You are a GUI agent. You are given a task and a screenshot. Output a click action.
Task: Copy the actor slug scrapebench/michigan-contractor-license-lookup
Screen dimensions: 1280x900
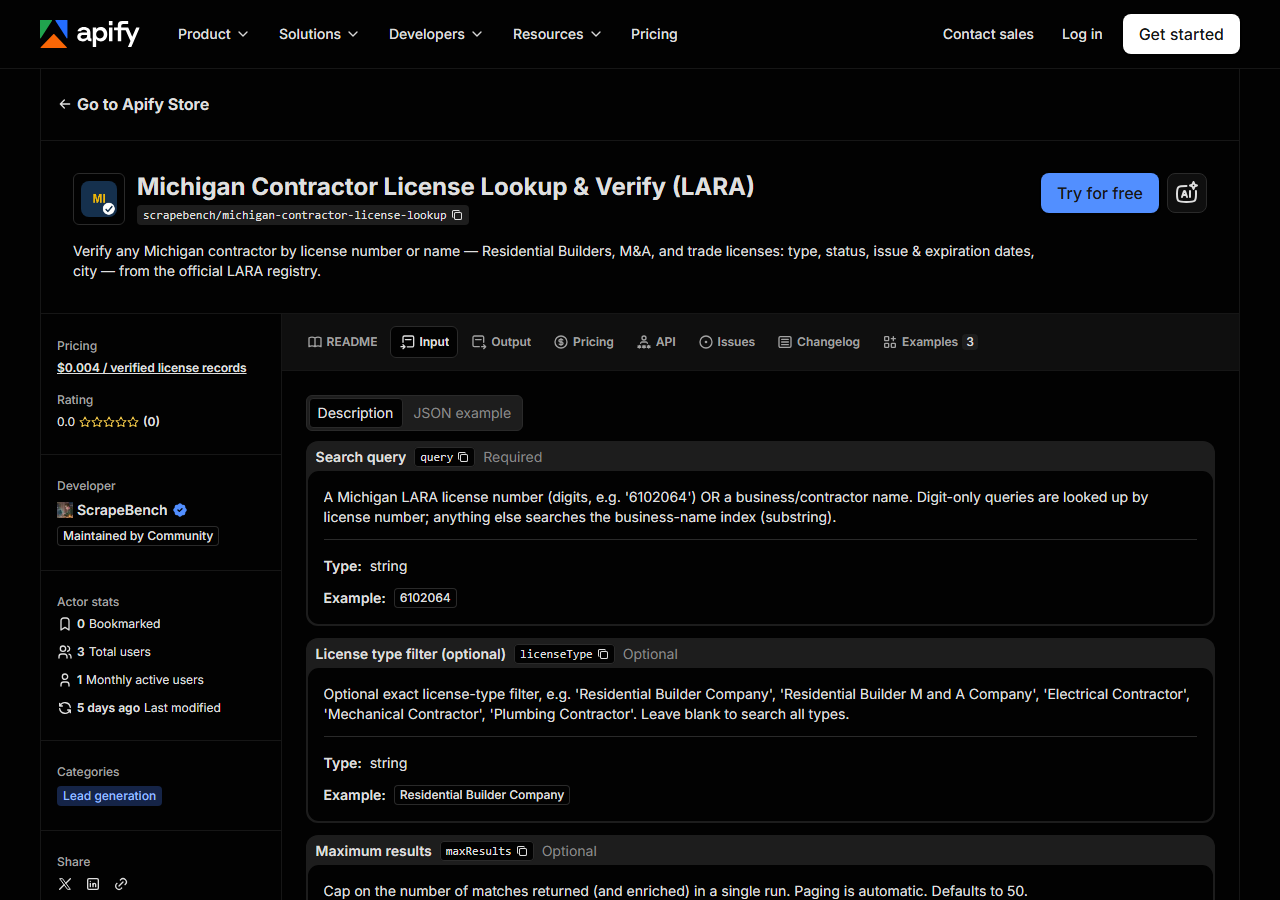457,215
